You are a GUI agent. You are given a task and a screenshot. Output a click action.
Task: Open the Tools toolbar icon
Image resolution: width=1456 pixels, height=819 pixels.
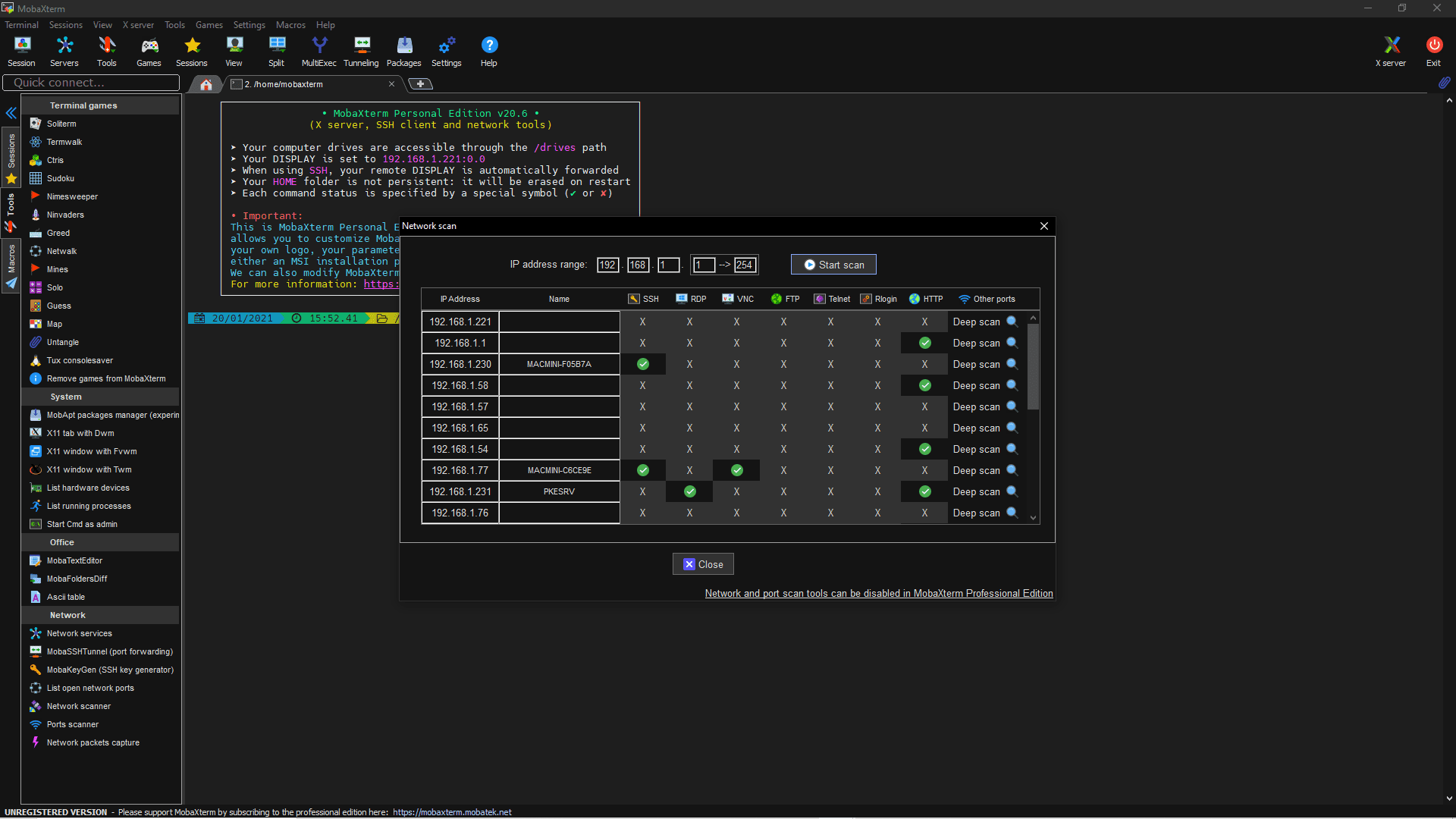107,52
